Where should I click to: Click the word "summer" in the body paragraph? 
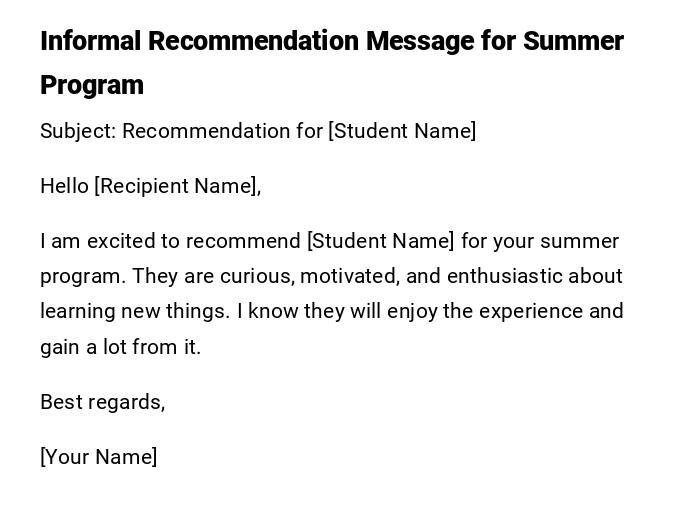pyautogui.click(x=579, y=241)
